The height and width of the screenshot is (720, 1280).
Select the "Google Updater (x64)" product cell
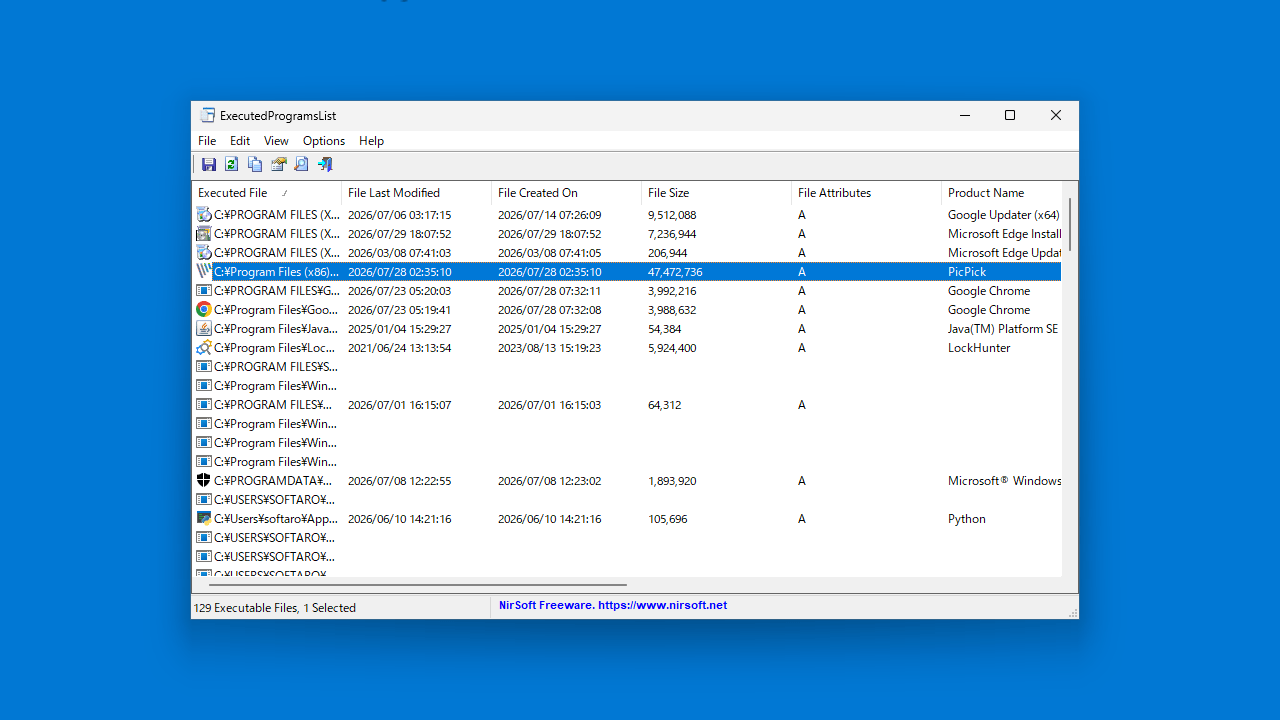point(1003,215)
